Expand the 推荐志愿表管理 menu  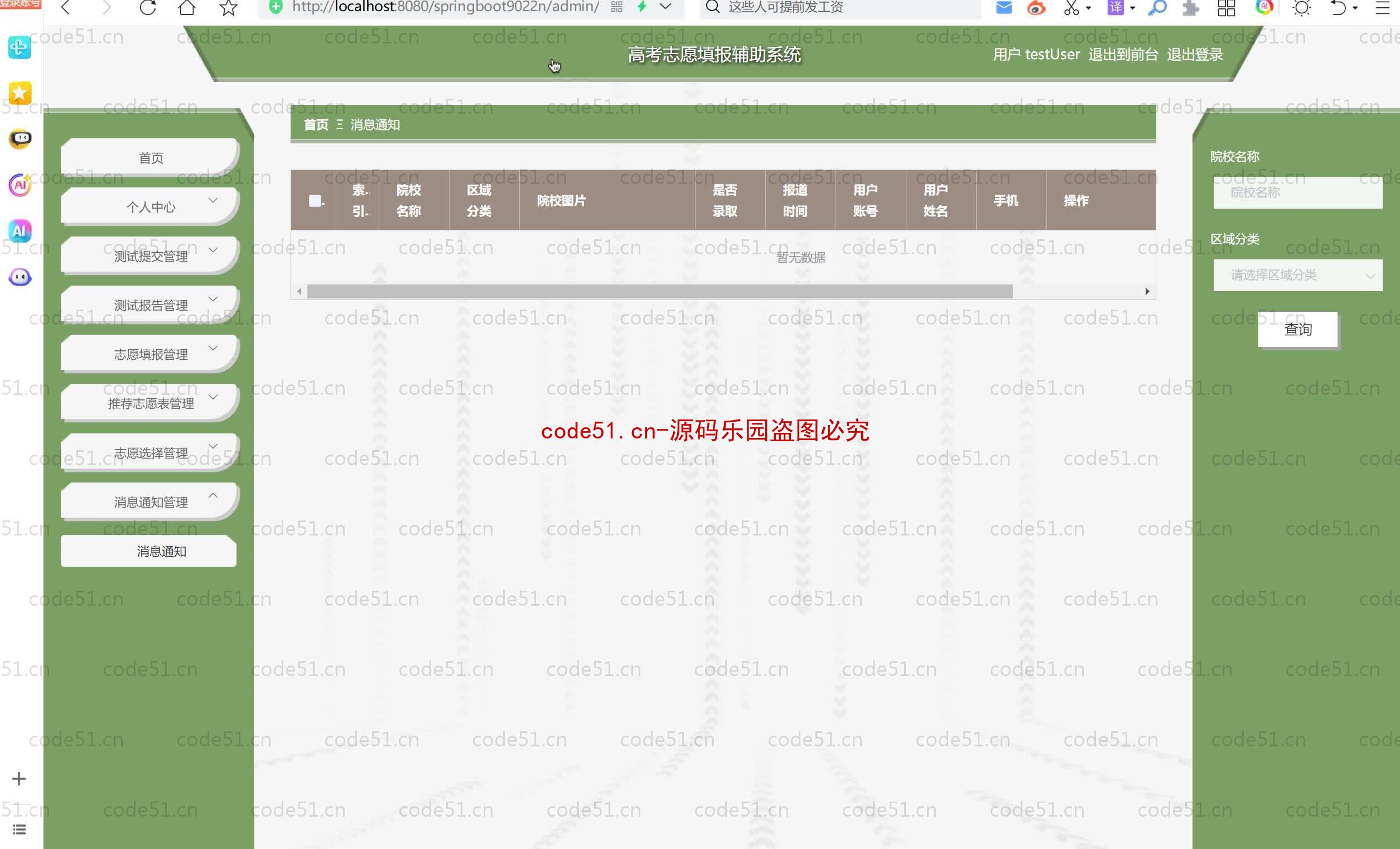[x=150, y=403]
